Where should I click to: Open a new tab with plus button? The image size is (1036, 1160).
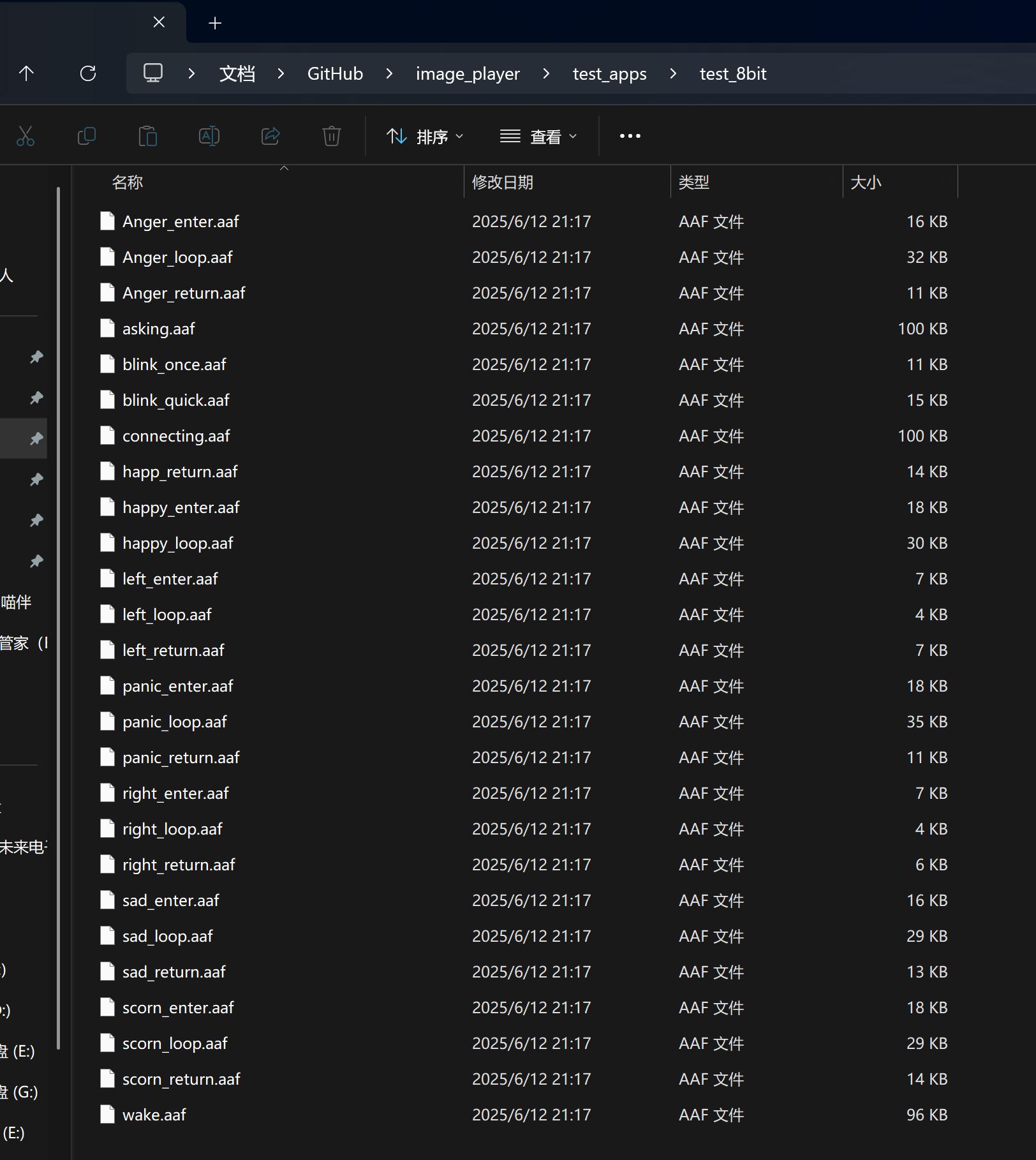coord(215,24)
